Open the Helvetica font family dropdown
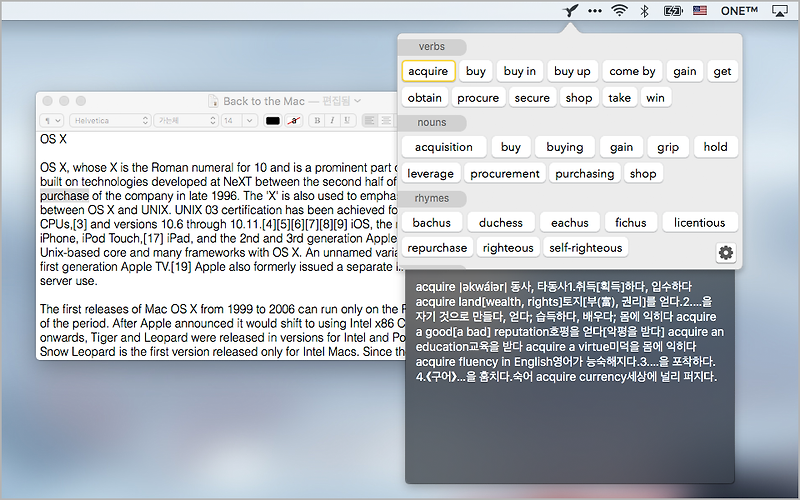Viewport: 800px width, 500px height. (110, 120)
